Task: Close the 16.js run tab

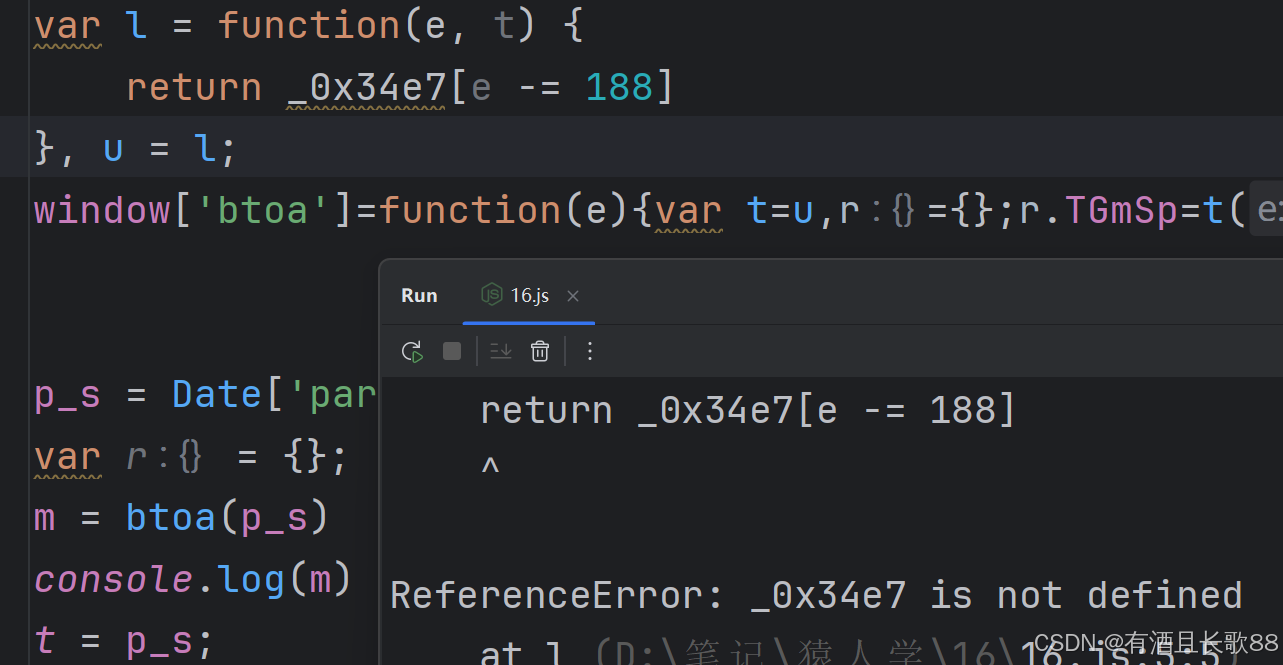Action: (573, 296)
